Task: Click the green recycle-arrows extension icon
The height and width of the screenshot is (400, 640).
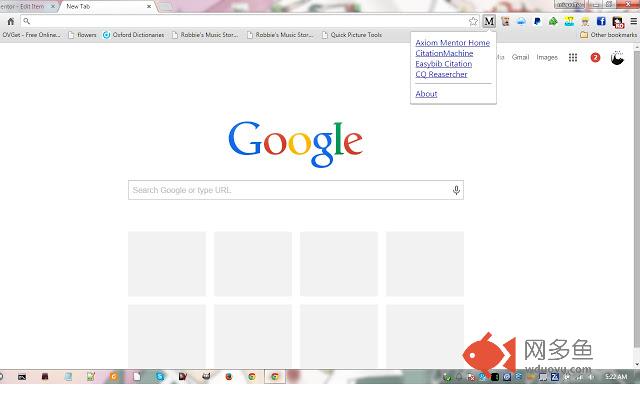Action: pyautogui.click(x=553, y=21)
